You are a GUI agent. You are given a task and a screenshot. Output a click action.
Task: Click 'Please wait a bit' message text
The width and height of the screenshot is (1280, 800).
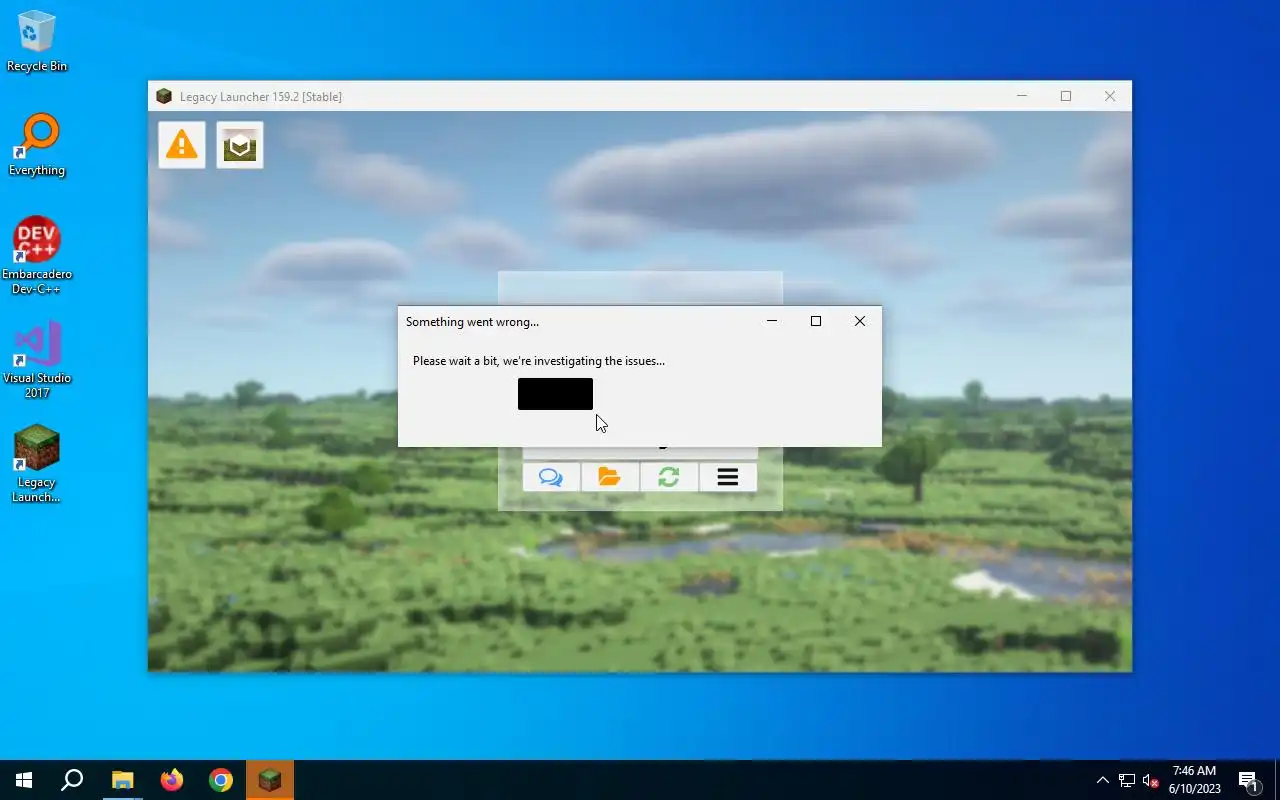tap(539, 361)
